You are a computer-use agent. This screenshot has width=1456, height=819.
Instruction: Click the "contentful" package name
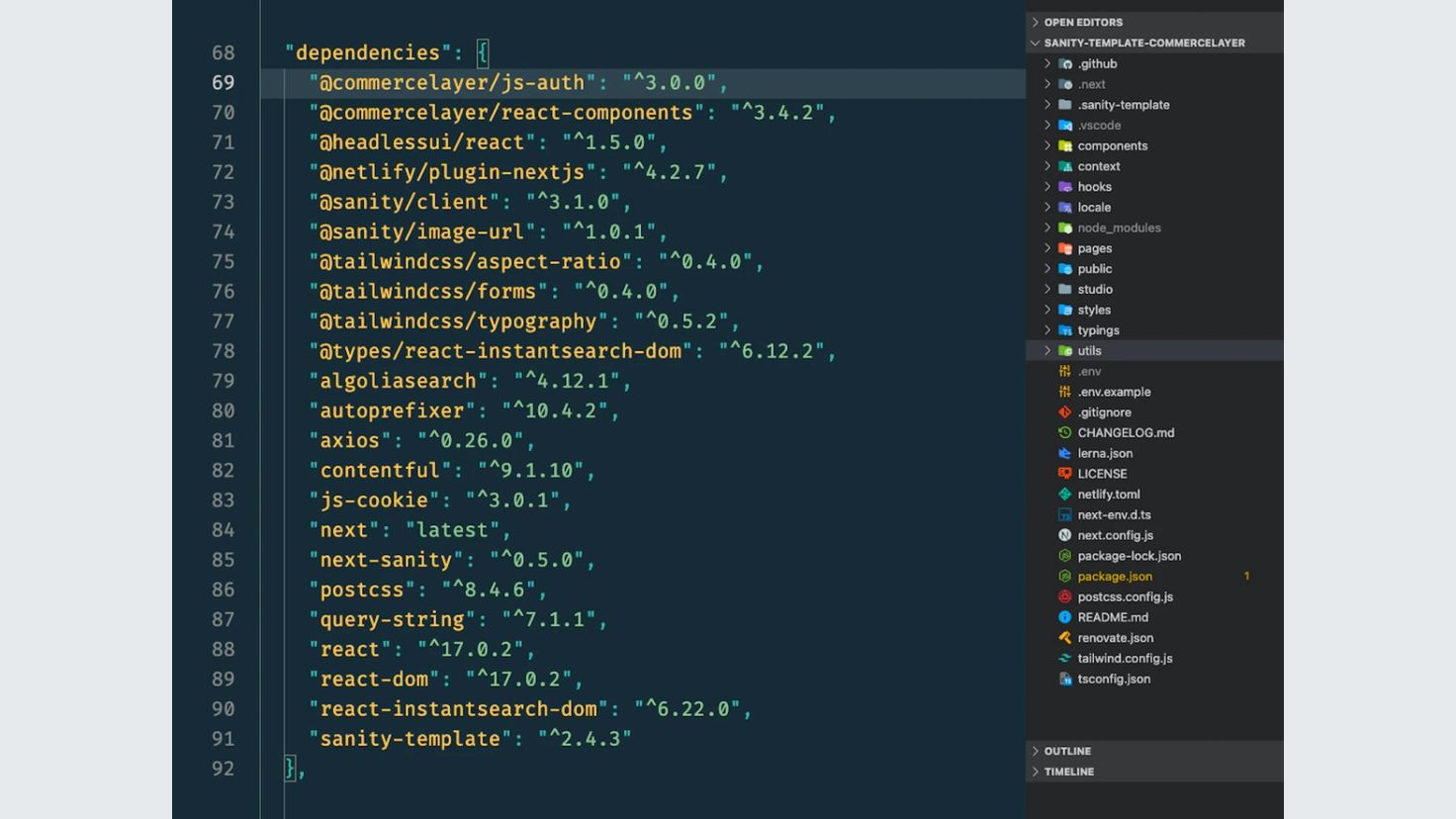pos(380,471)
